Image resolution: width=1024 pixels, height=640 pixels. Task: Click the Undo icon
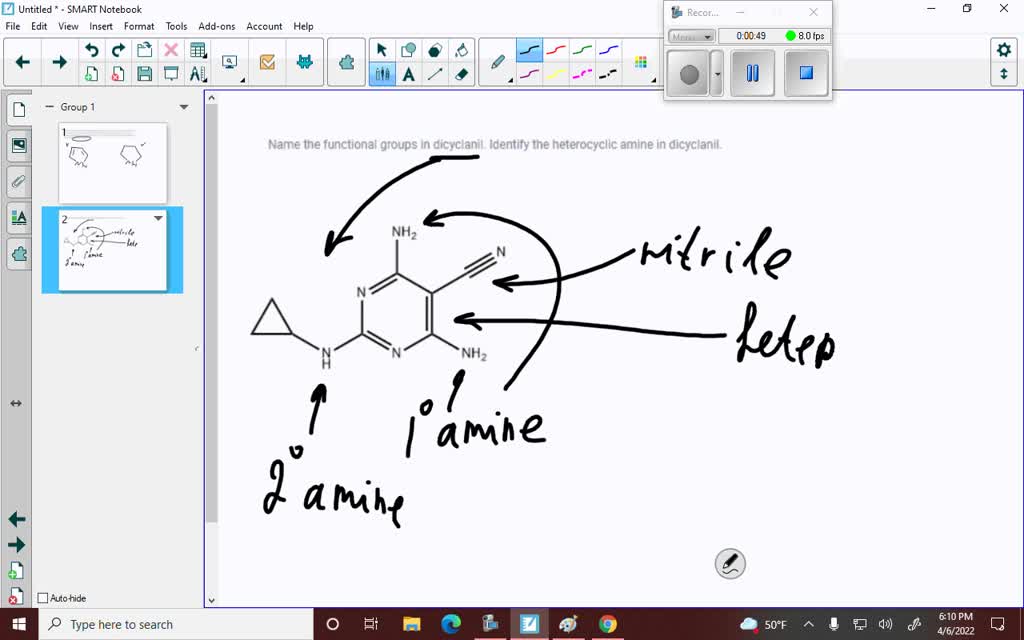point(93,48)
